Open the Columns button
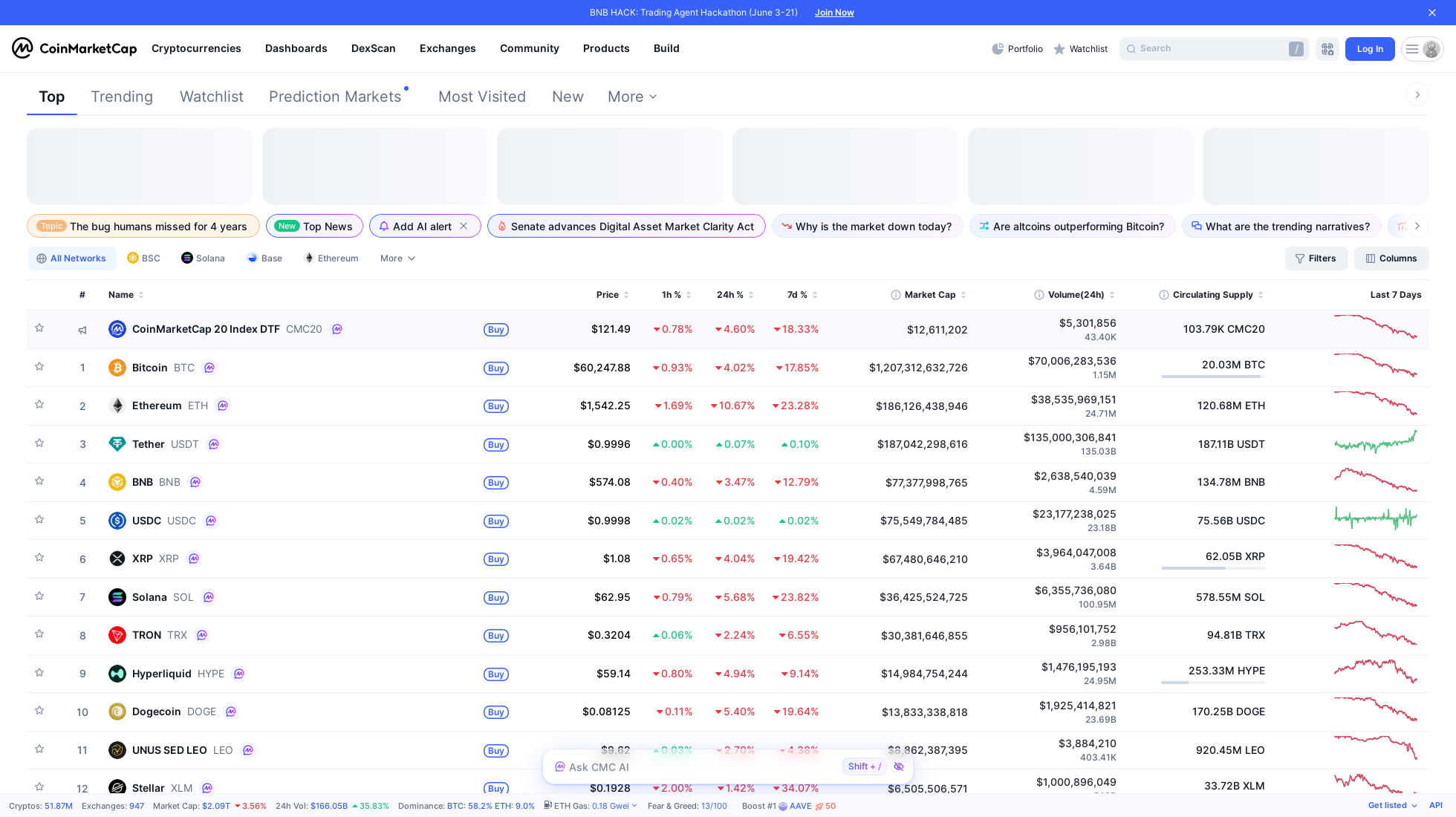 1391,258
